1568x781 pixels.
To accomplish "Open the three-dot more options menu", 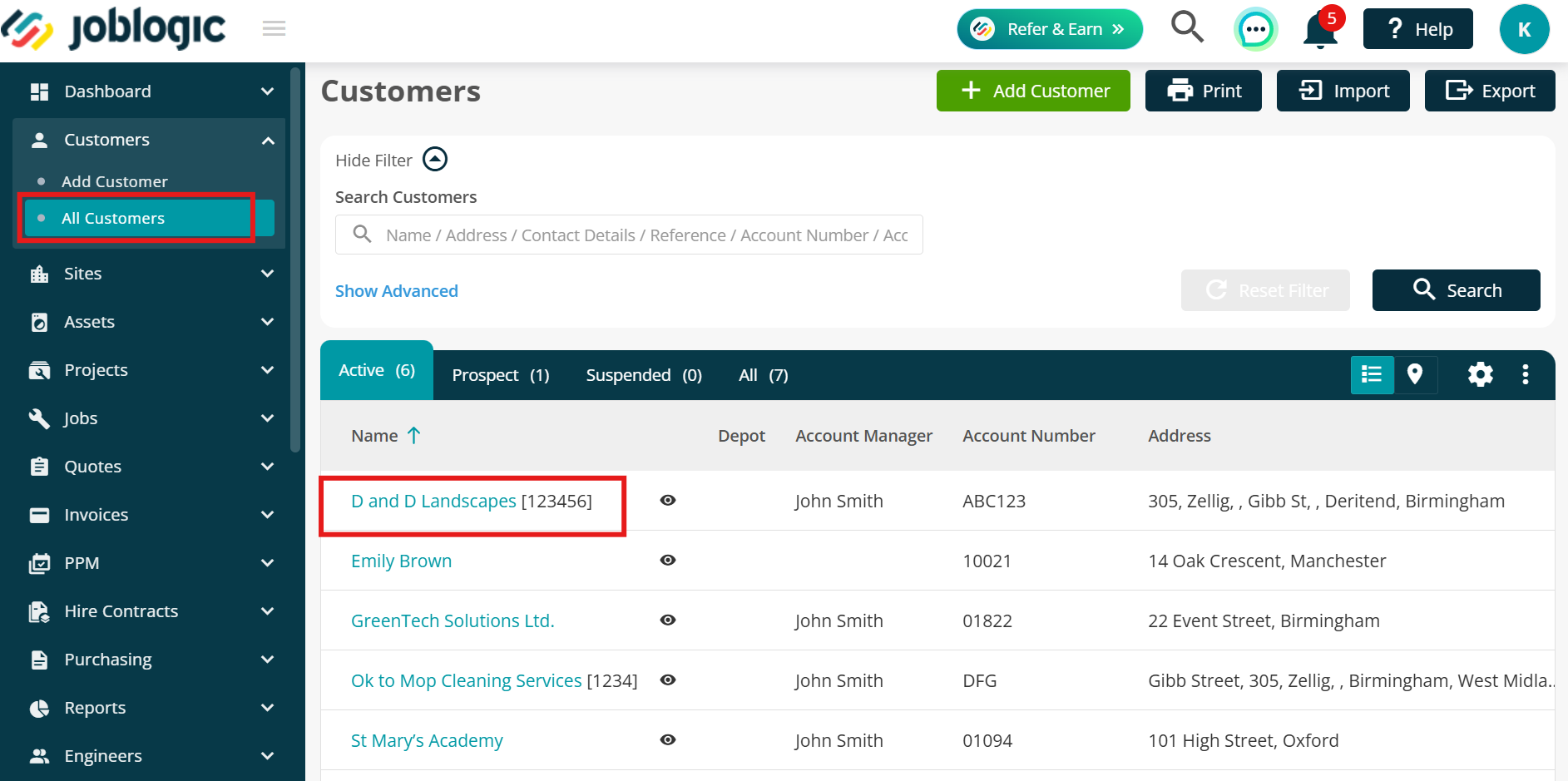I will (x=1525, y=374).
